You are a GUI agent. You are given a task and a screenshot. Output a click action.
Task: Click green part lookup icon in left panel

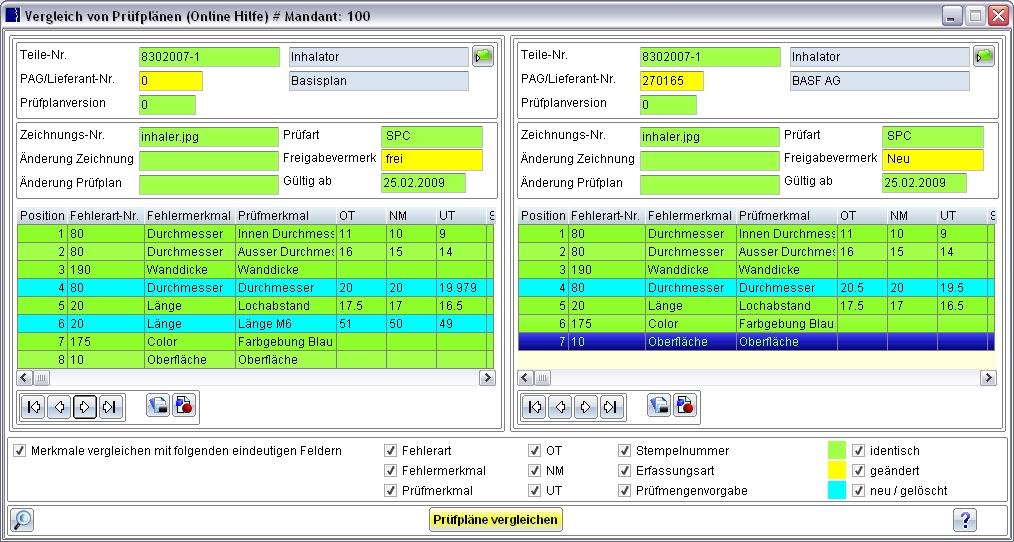click(x=483, y=57)
